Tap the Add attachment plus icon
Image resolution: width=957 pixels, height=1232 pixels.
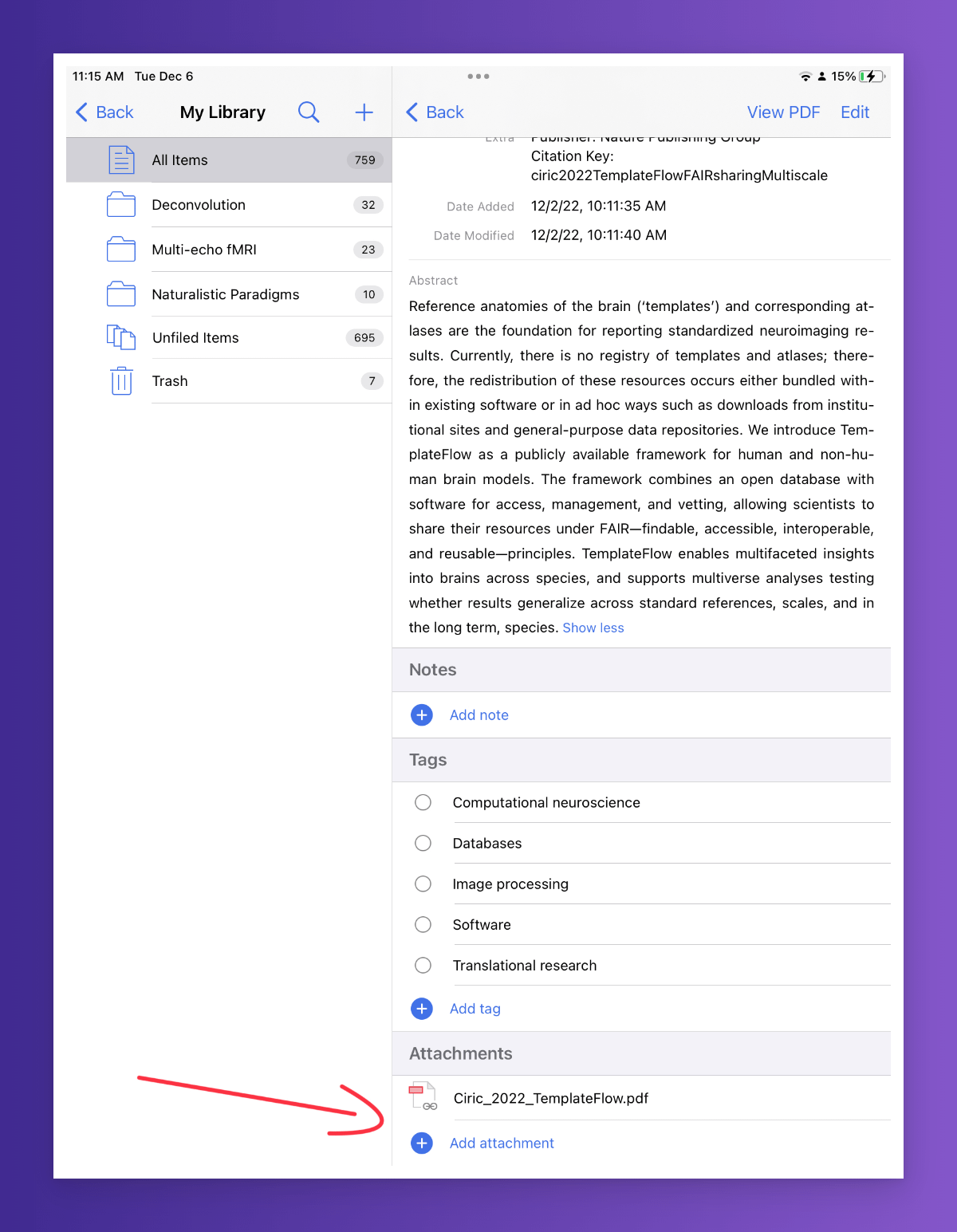click(422, 1143)
